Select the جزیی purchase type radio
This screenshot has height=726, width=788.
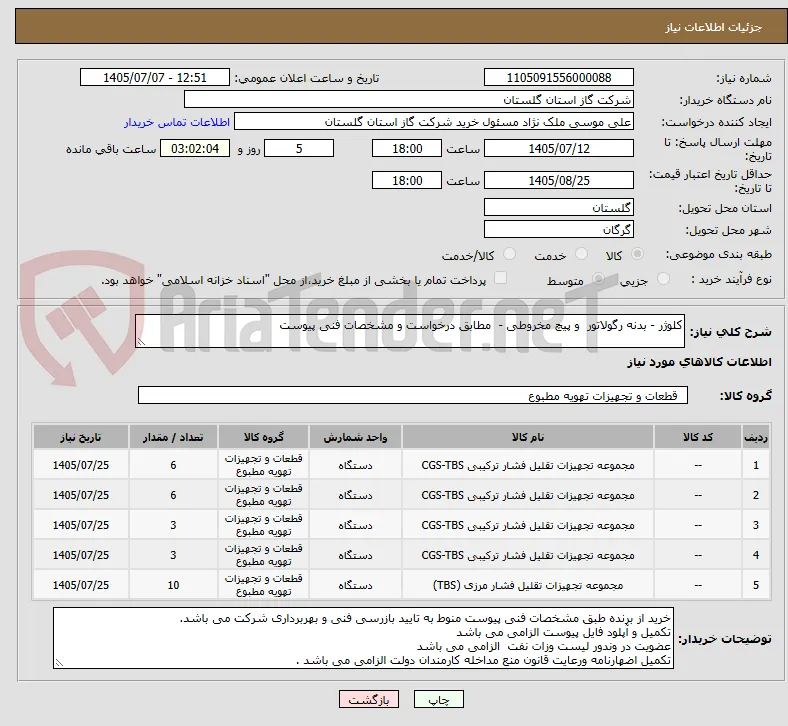[663, 279]
